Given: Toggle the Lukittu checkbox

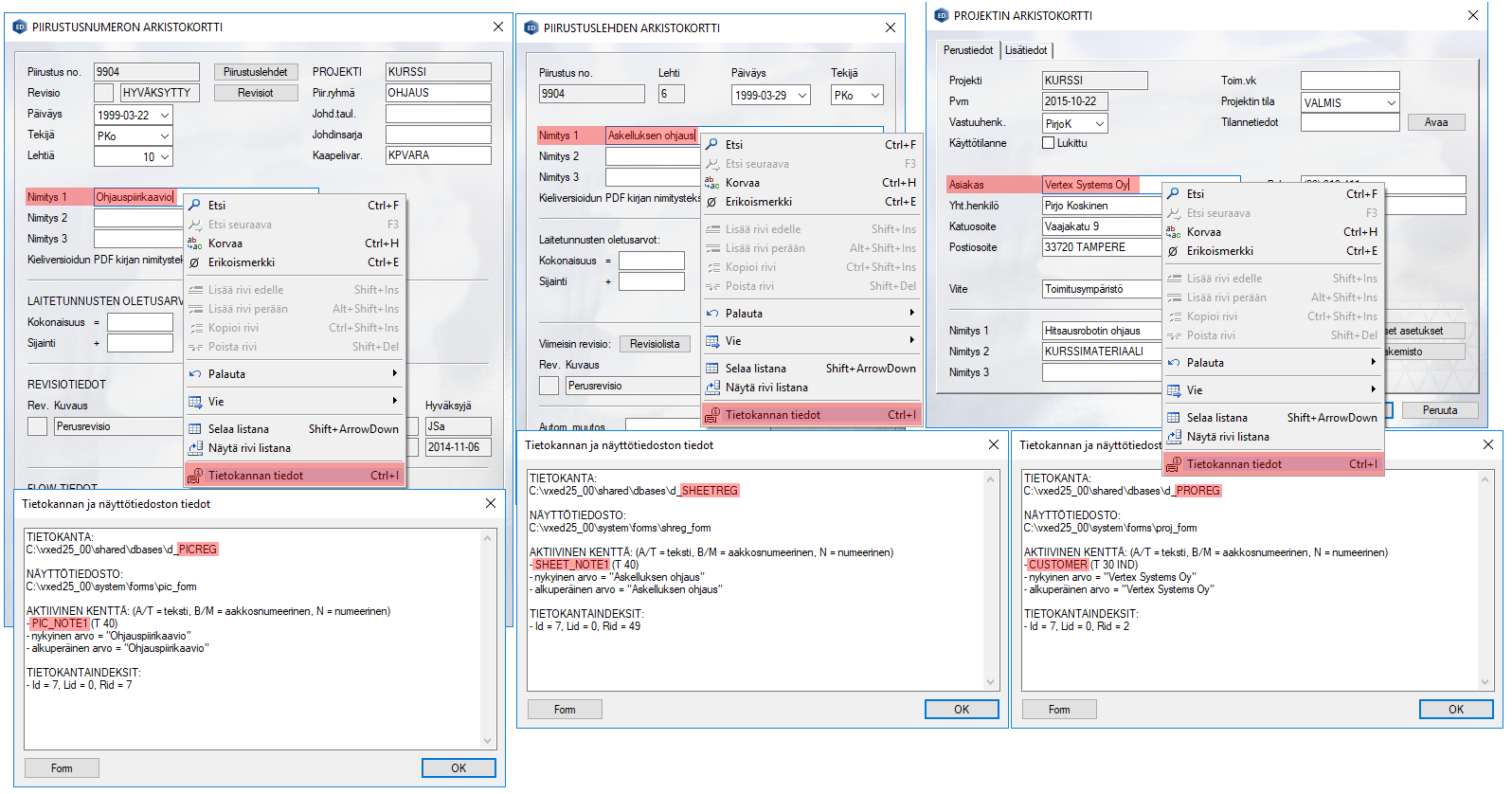Looking at the screenshot, I should pos(1048,143).
